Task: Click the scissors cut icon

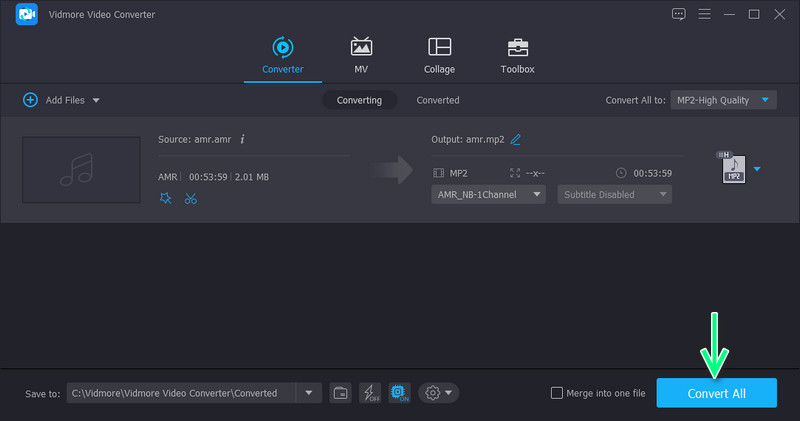Action: (191, 198)
